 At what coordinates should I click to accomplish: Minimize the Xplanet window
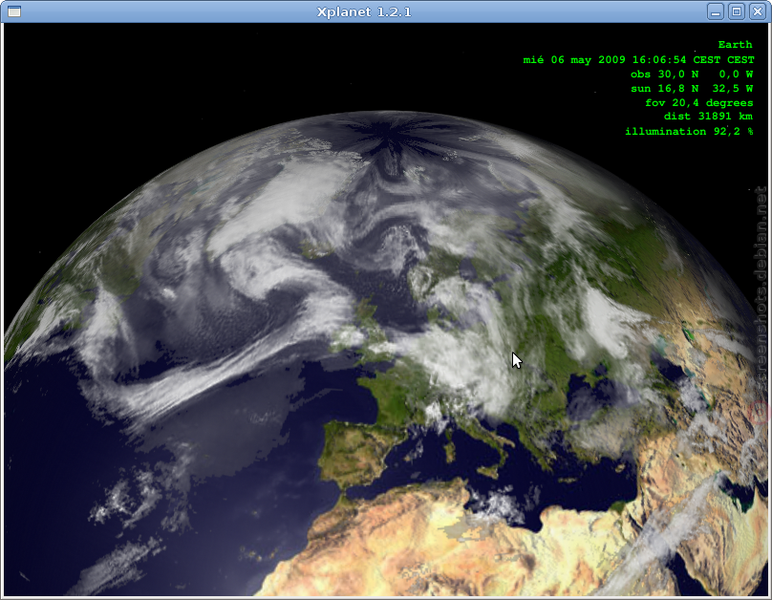[x=715, y=11]
